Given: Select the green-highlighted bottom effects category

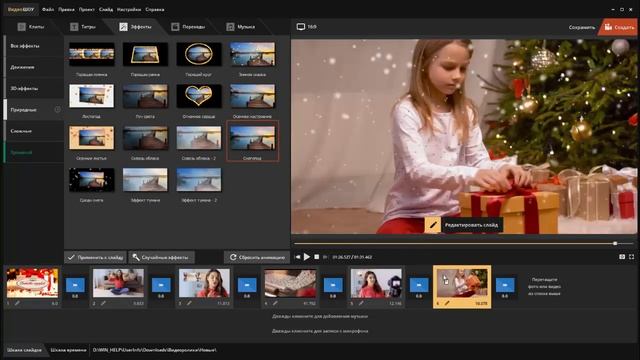Looking at the screenshot, I should tap(34, 152).
